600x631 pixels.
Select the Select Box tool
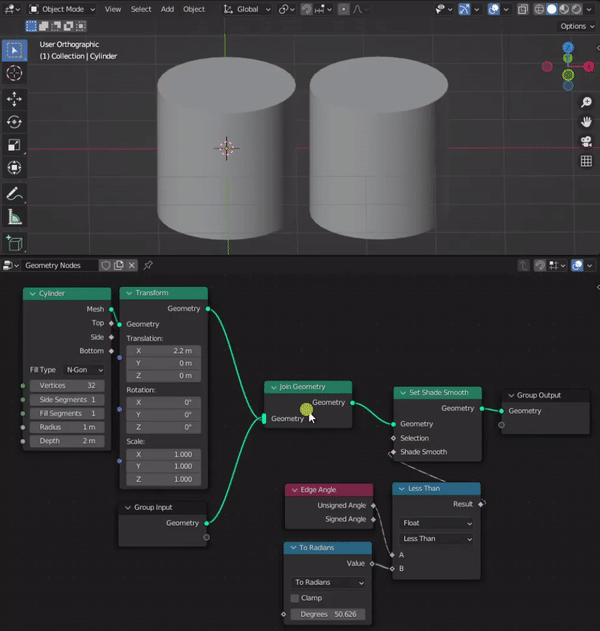(x=14, y=50)
